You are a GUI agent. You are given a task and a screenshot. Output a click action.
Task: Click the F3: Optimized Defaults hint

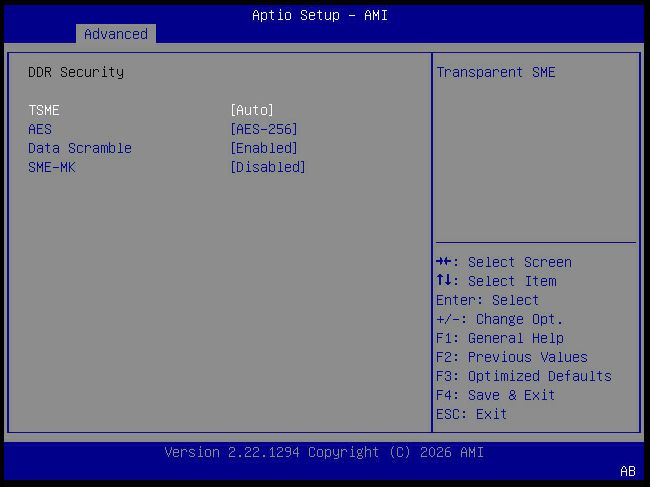[x=524, y=376]
